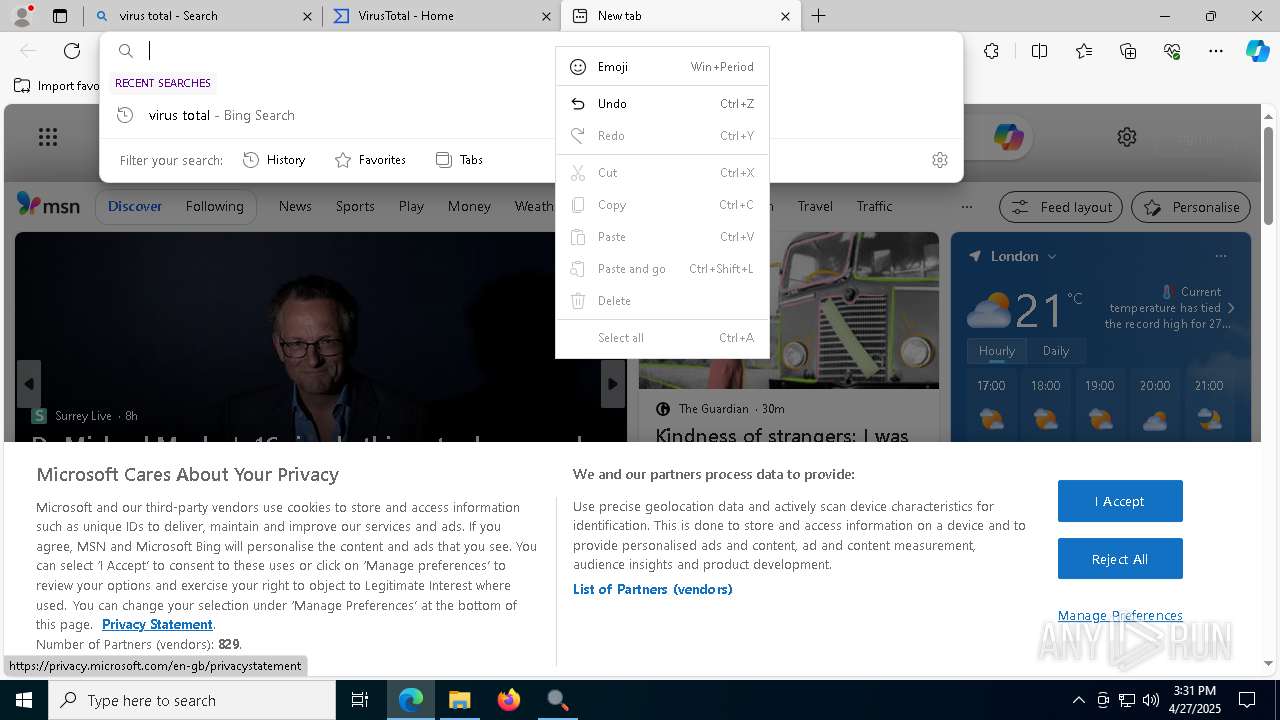
Task: Filter search by Favorites
Action: pos(370,160)
